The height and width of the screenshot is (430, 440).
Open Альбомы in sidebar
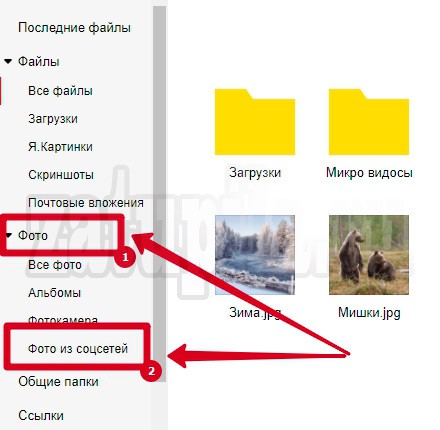(x=54, y=293)
